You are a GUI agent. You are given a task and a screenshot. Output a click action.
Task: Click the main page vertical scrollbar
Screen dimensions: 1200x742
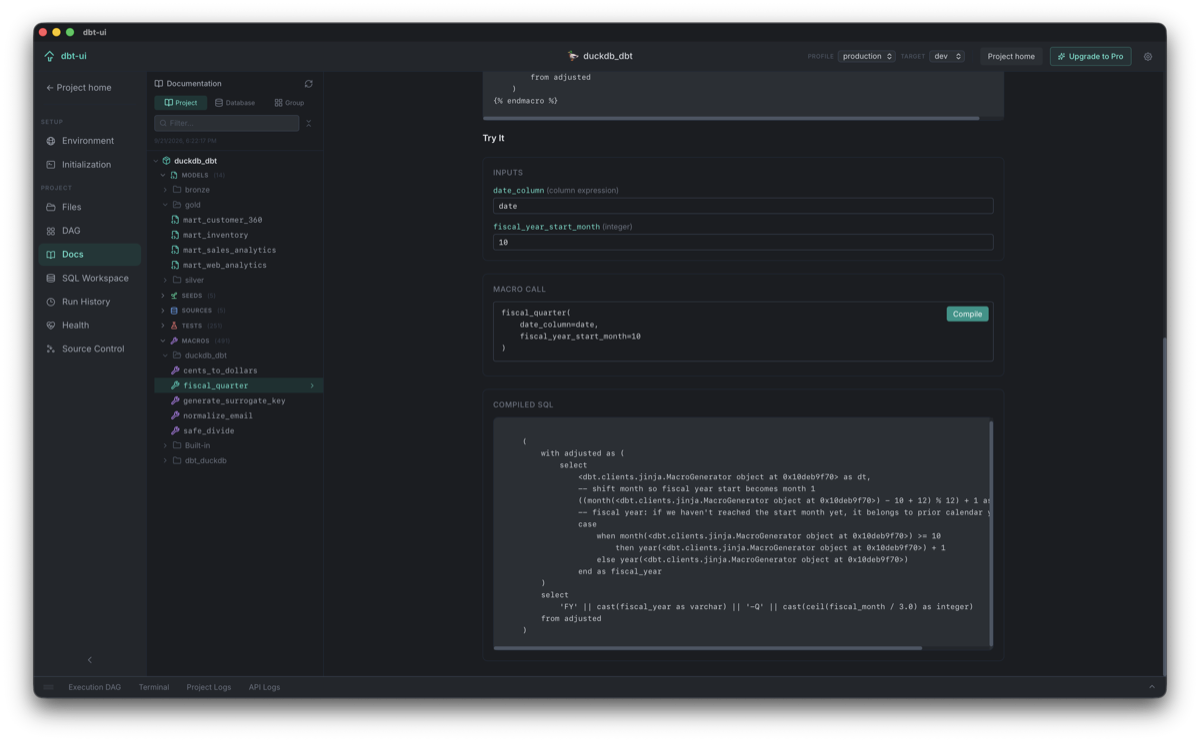1163,505
